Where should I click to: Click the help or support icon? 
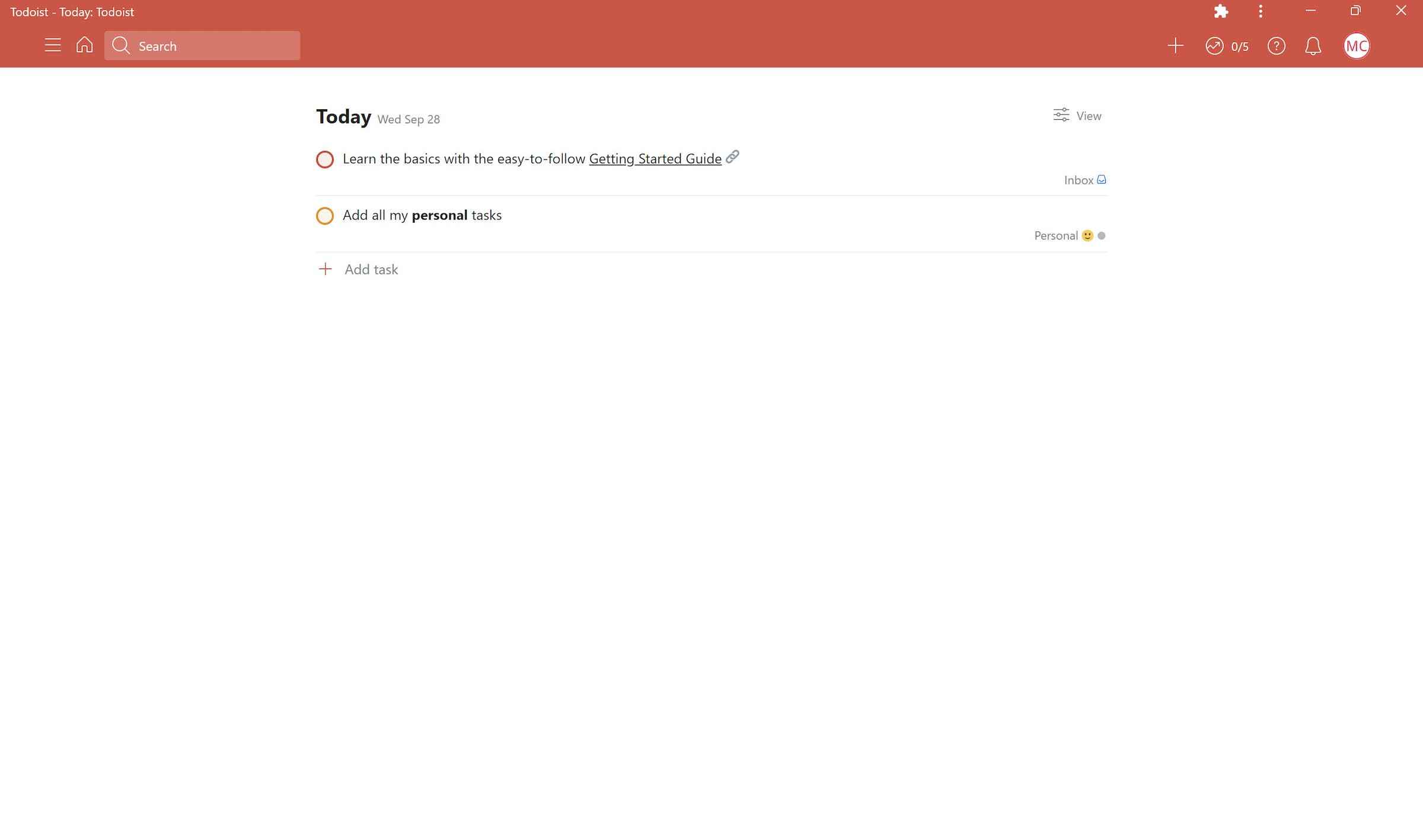[x=1276, y=46]
